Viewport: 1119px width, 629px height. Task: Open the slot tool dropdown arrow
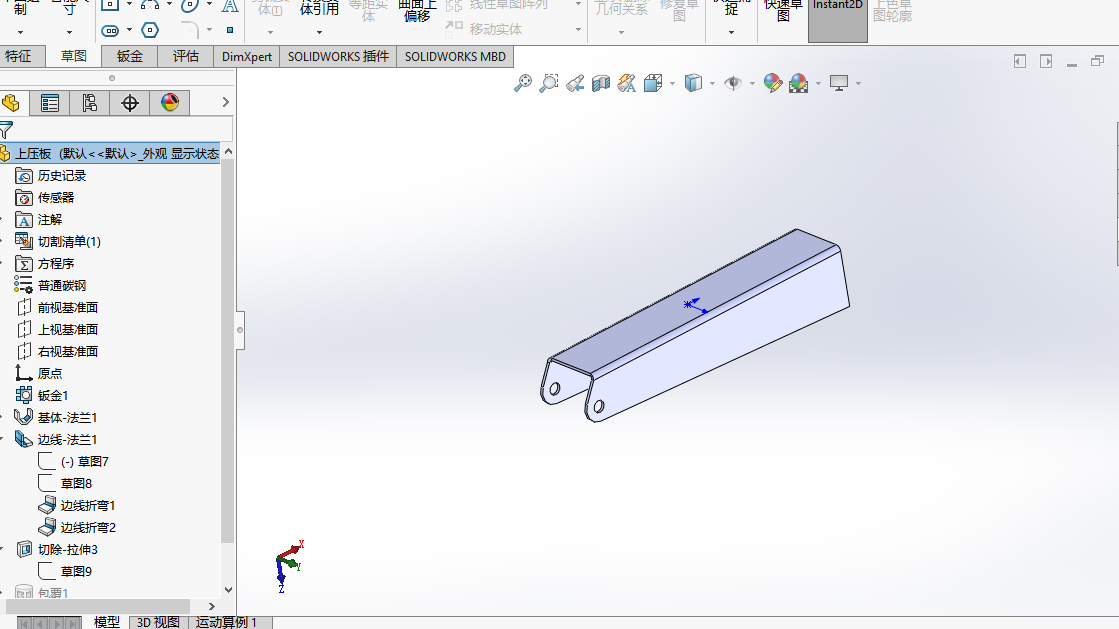[129, 30]
